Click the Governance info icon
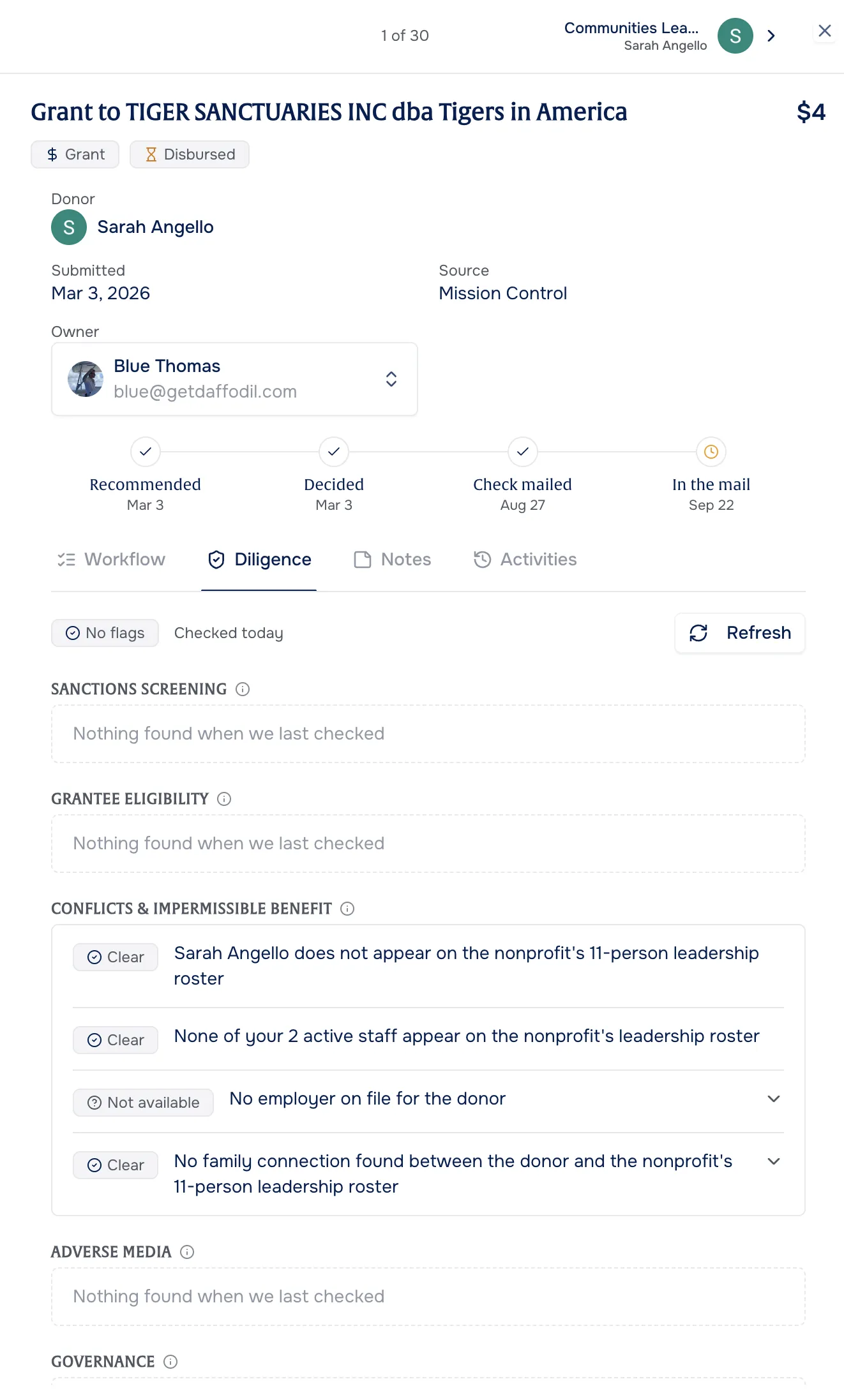 pyautogui.click(x=170, y=1362)
